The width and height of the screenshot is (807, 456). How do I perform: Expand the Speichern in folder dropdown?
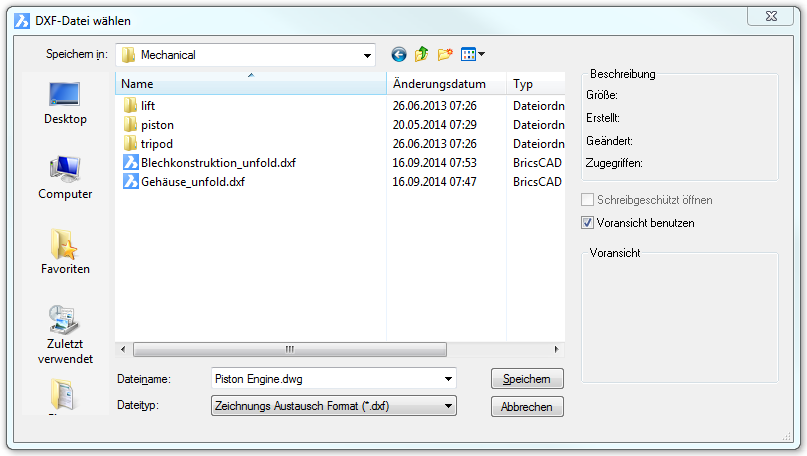pyautogui.click(x=367, y=56)
